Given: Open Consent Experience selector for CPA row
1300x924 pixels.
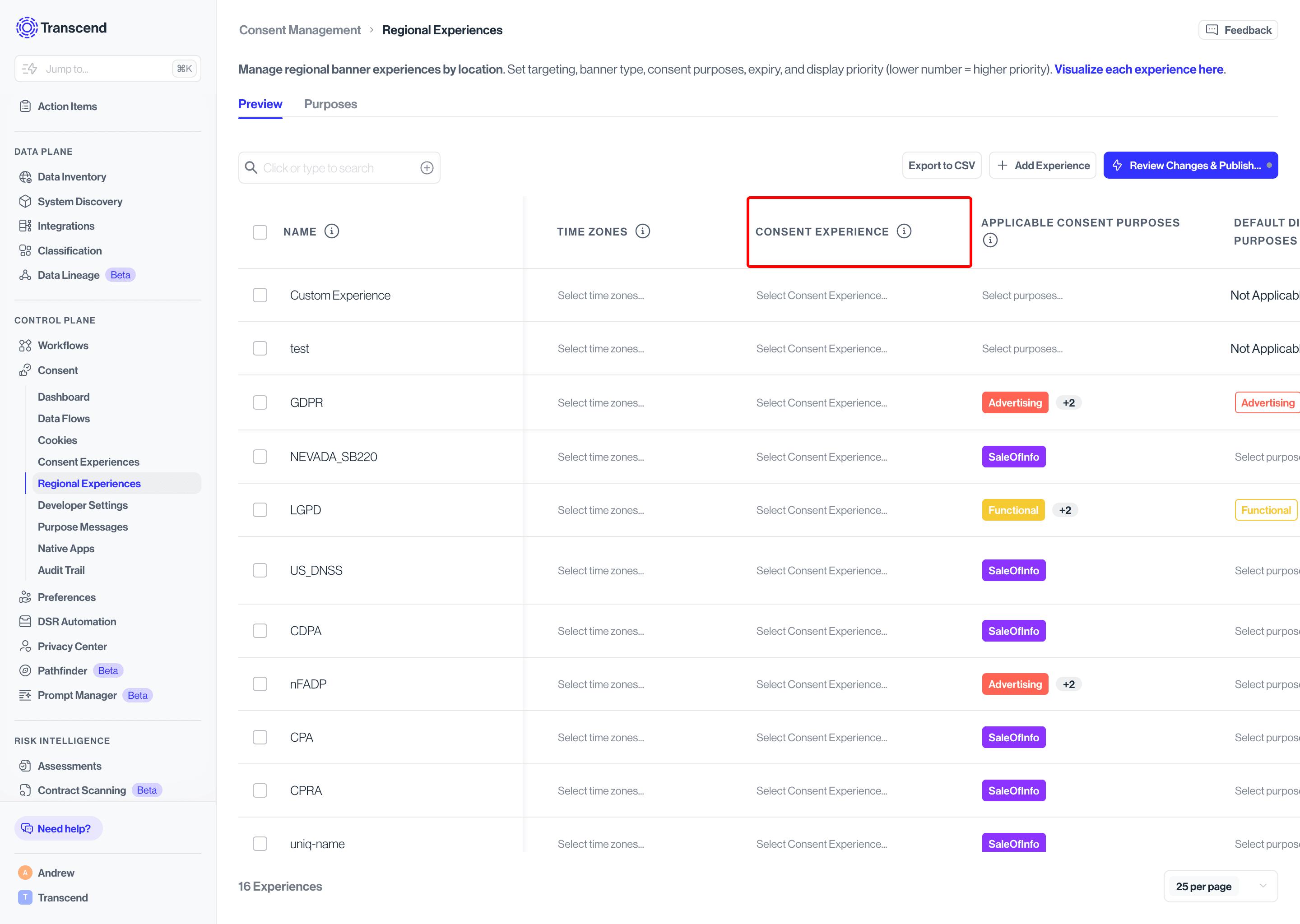Looking at the screenshot, I should click(x=822, y=737).
